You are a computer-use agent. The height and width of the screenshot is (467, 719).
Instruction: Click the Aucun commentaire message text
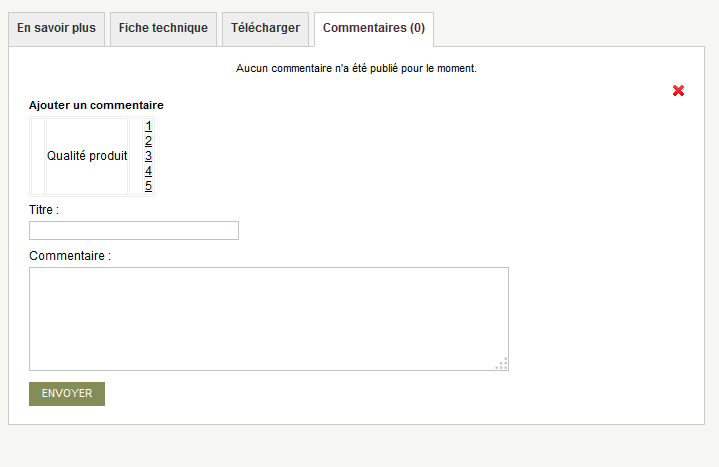(x=356, y=68)
